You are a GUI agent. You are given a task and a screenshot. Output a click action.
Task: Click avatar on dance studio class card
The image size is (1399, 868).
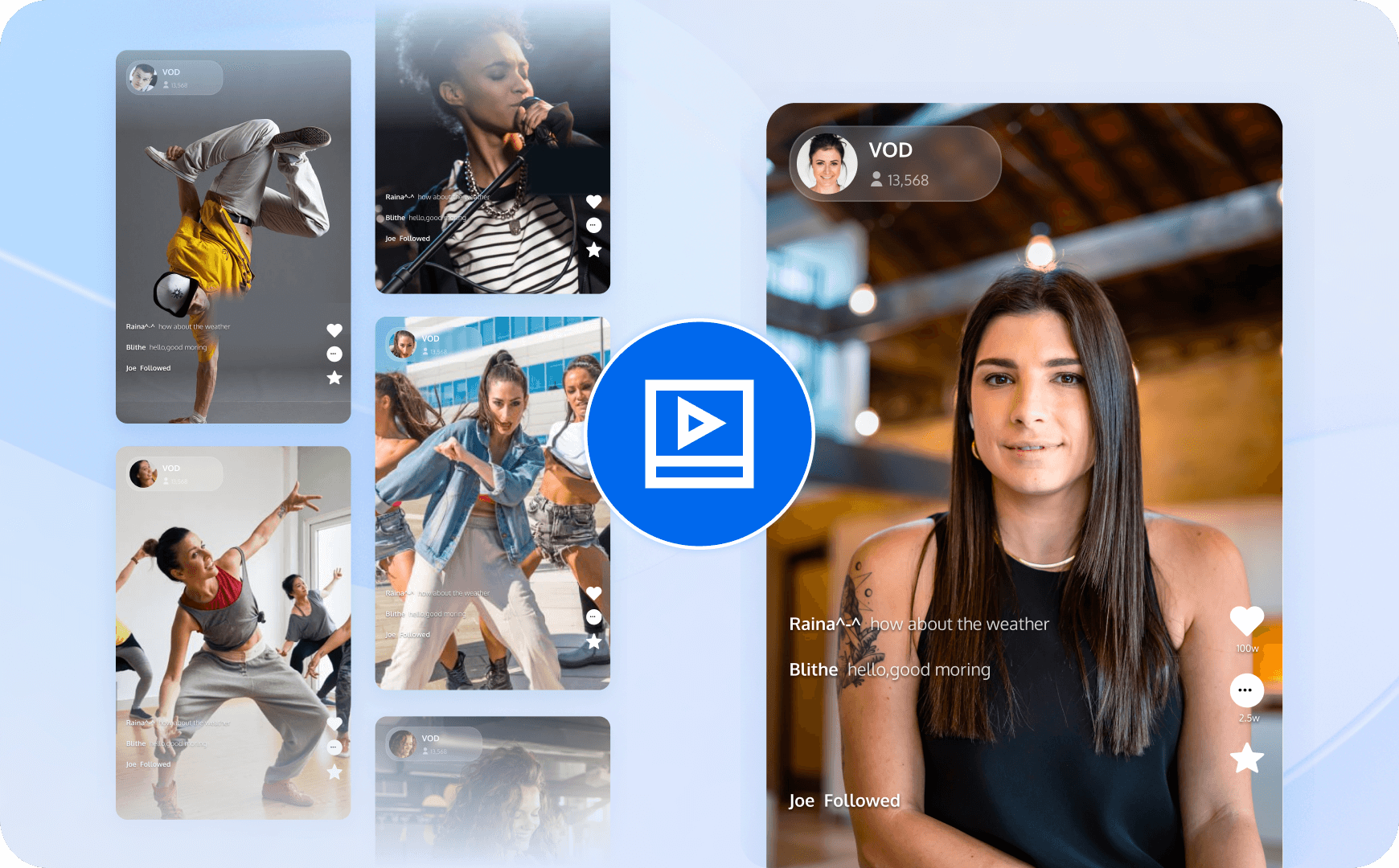[143, 474]
